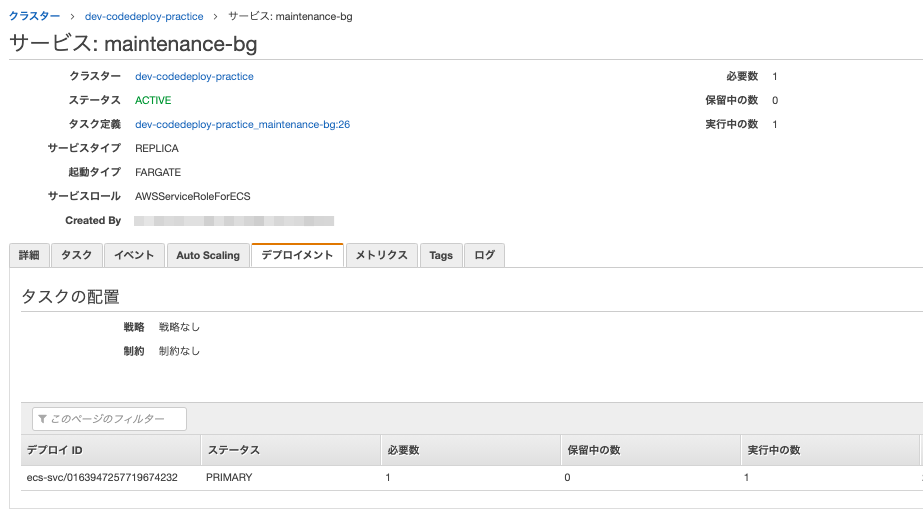Switch to the Tags tab
This screenshot has height=516, width=923.
pyautogui.click(x=441, y=255)
